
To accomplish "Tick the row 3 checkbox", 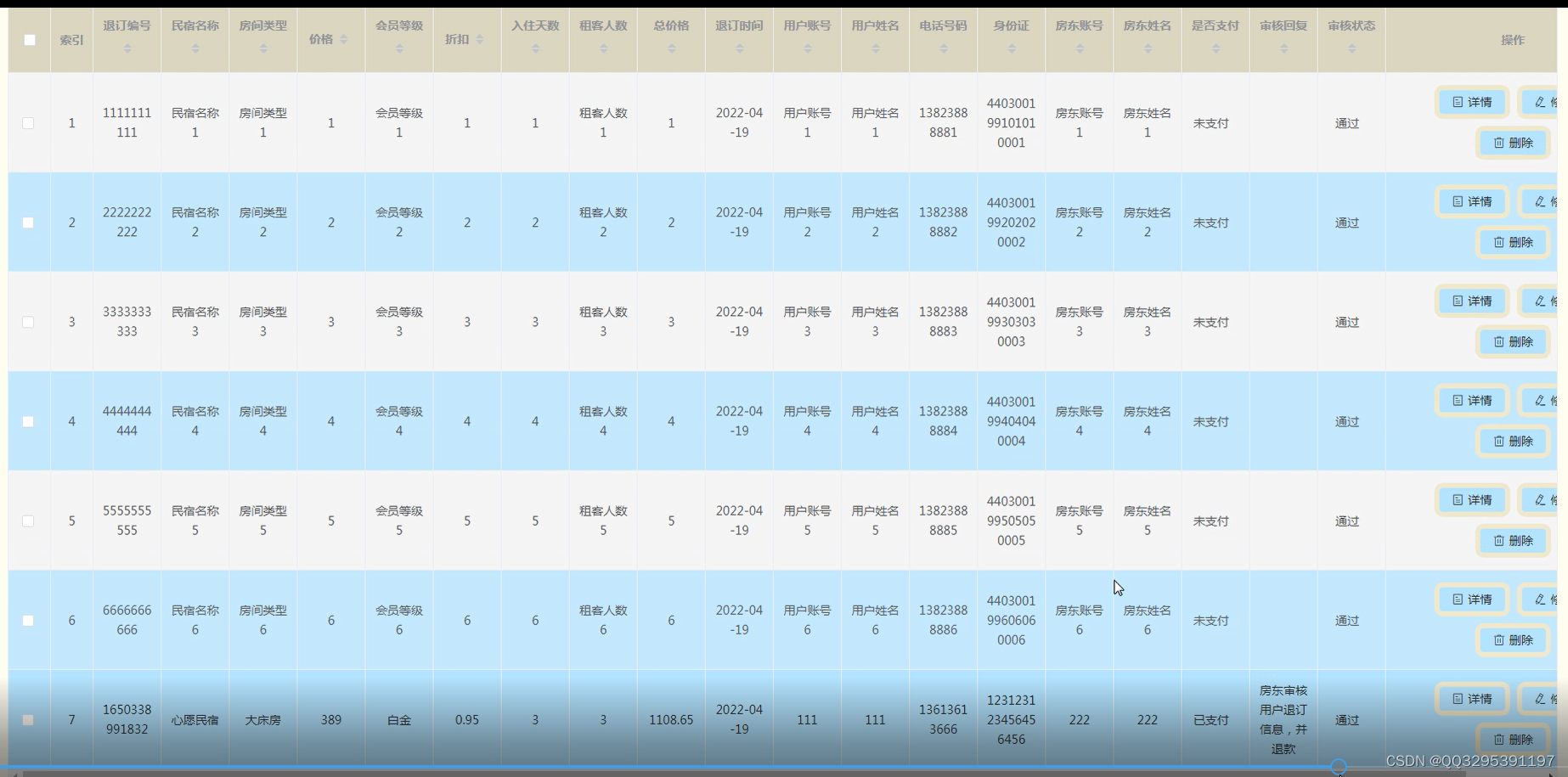I will tap(28, 322).
